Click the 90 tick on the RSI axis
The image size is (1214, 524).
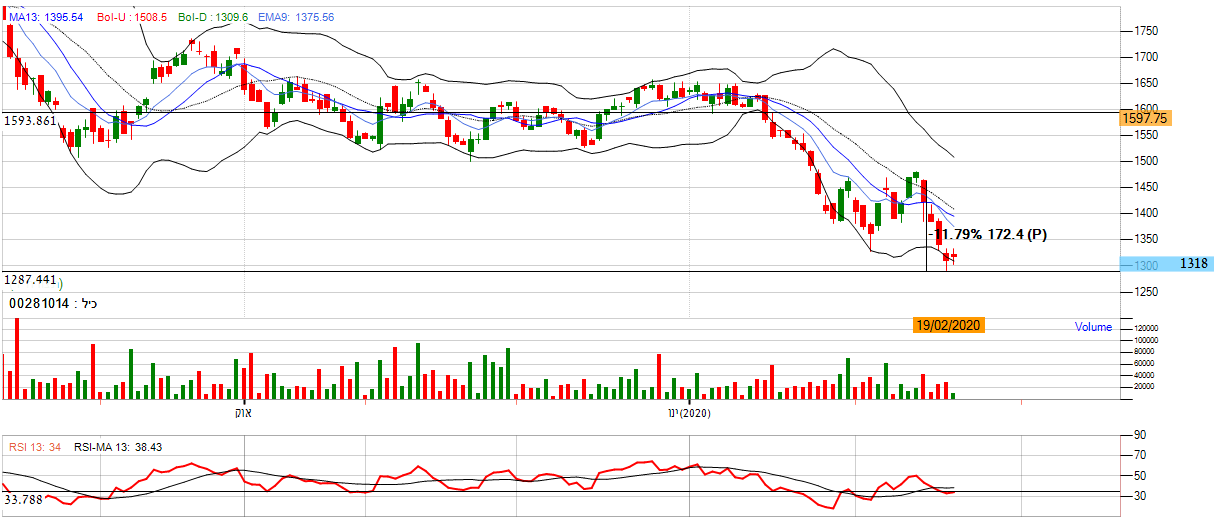(x=1139, y=435)
